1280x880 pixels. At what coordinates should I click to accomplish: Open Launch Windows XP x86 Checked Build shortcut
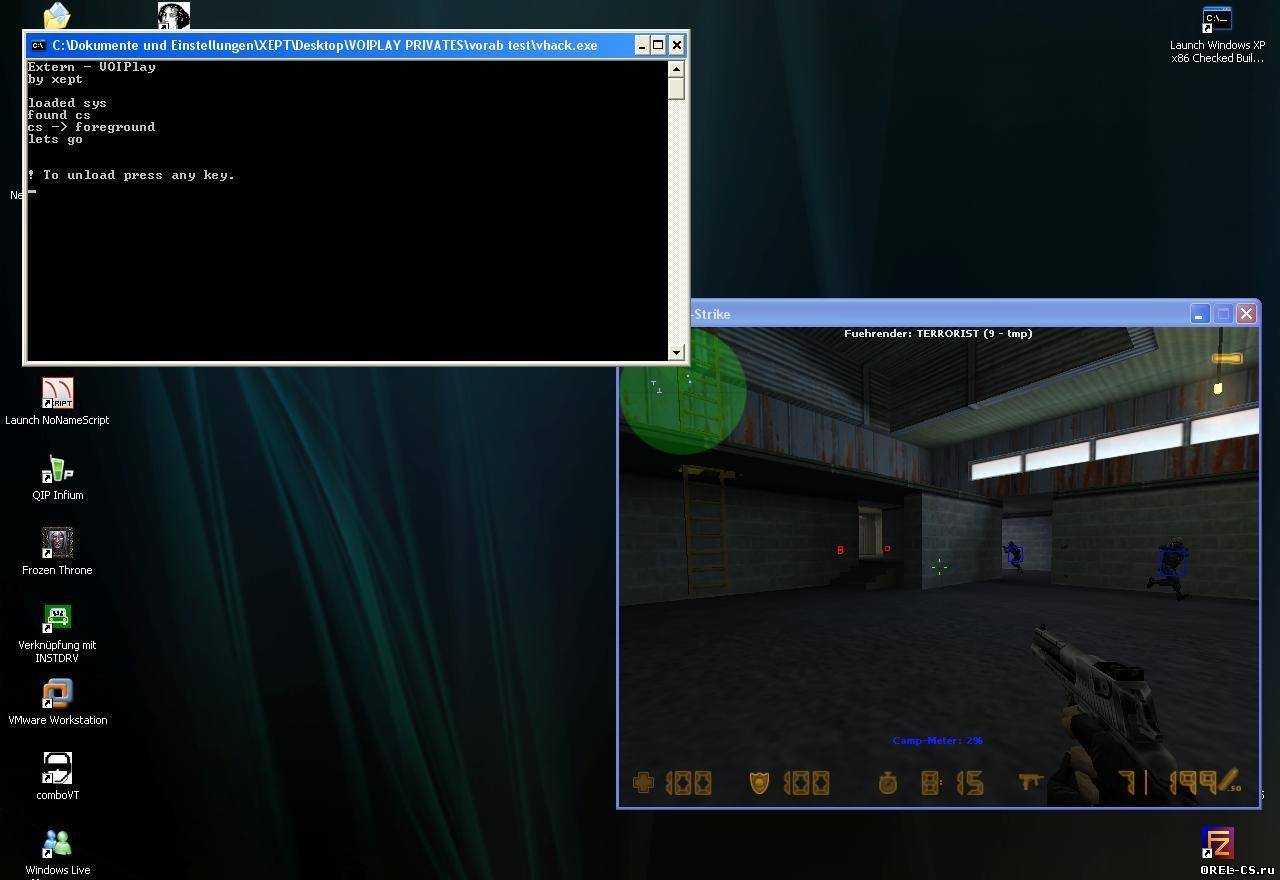click(1217, 35)
